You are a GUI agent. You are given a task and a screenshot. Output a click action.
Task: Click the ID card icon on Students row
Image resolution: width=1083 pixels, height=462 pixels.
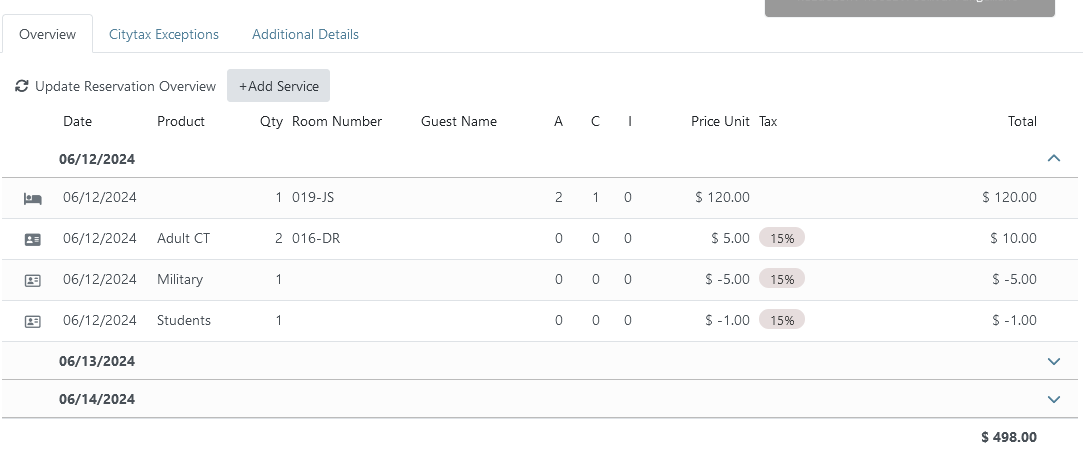(33, 321)
